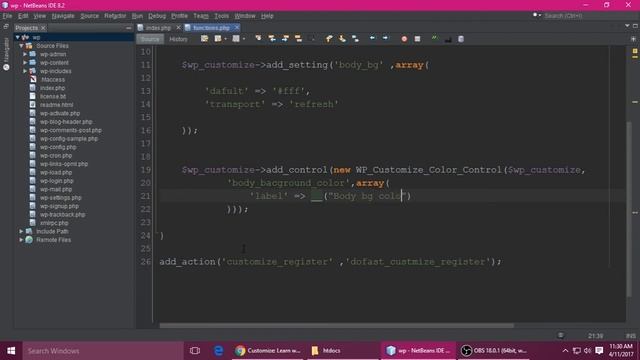Click the editor split plus icon at right
The height and width of the screenshot is (360, 640).
tap(633, 39)
